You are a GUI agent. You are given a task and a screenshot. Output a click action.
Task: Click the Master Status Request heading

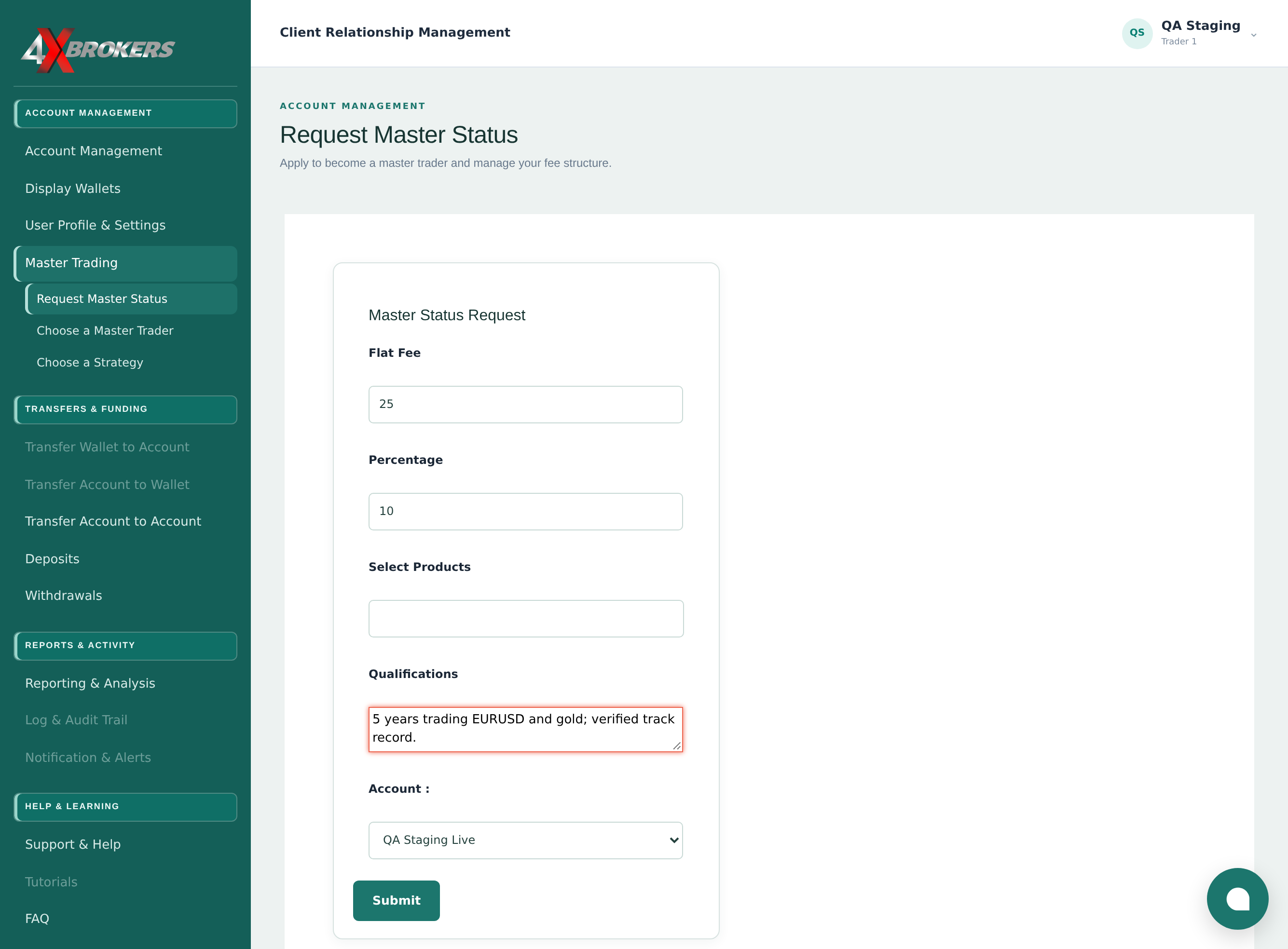click(x=447, y=315)
